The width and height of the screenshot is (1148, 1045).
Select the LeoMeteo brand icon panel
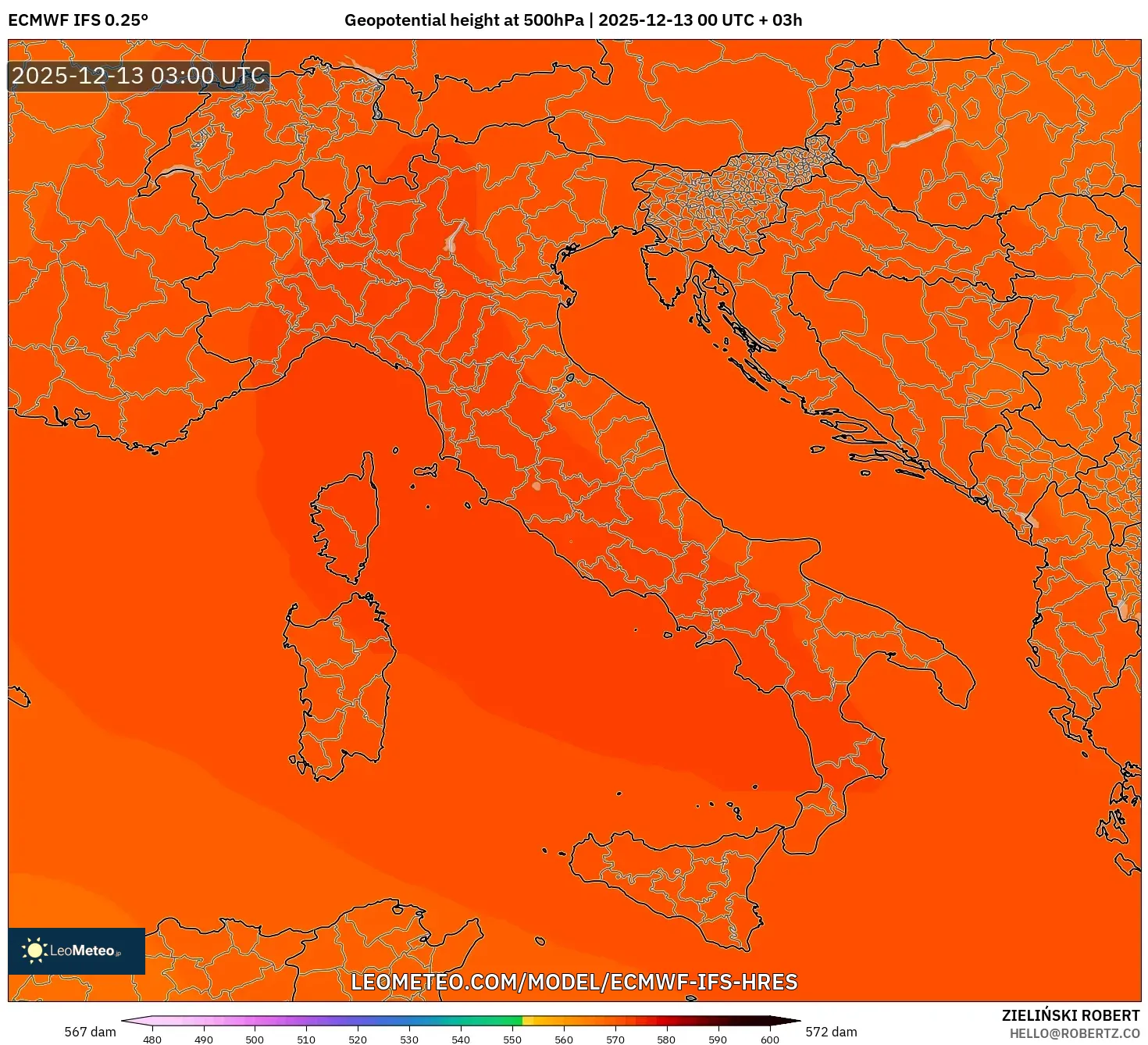coord(77,952)
